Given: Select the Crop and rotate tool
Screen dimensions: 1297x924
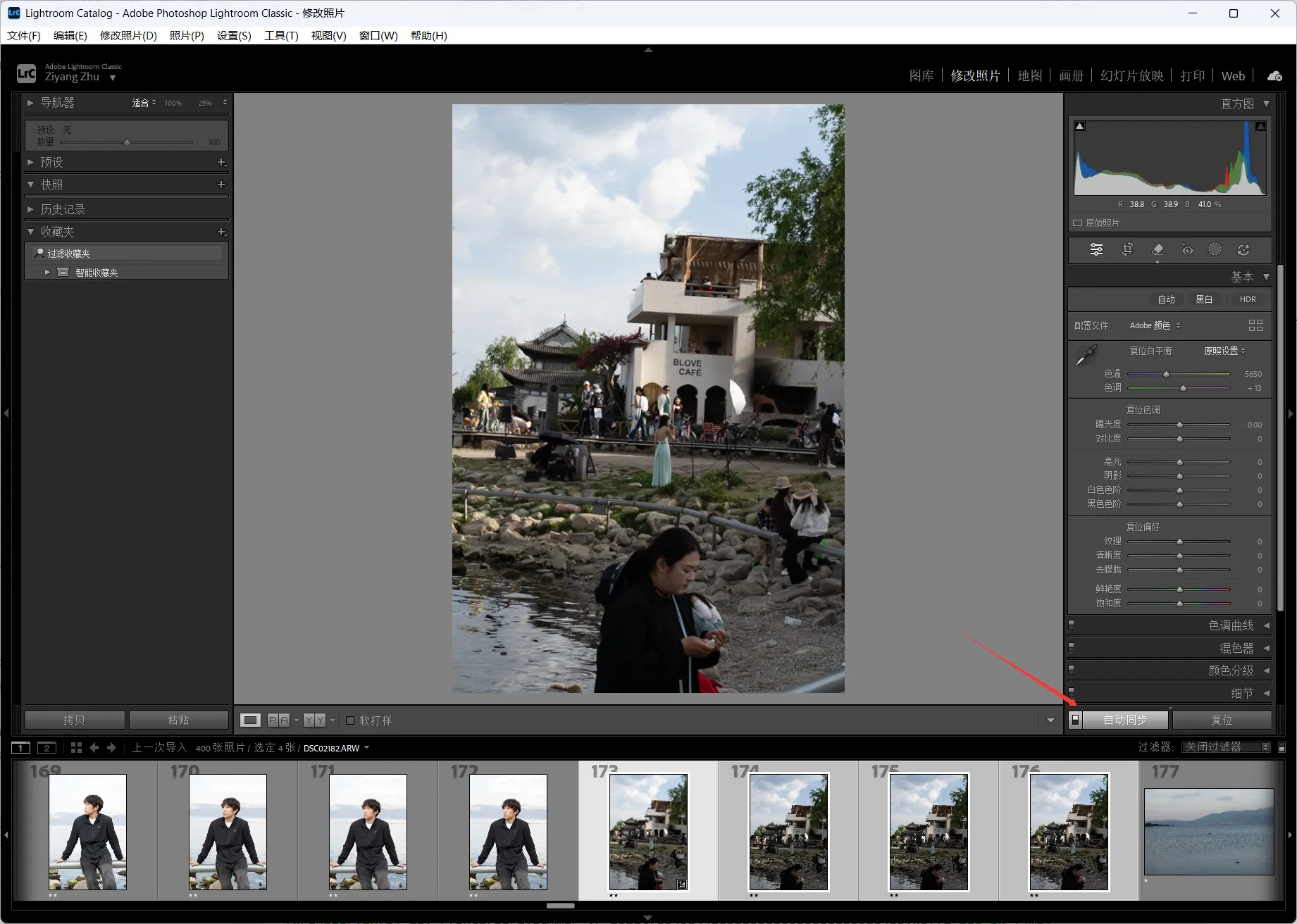Looking at the screenshot, I should point(1127,249).
